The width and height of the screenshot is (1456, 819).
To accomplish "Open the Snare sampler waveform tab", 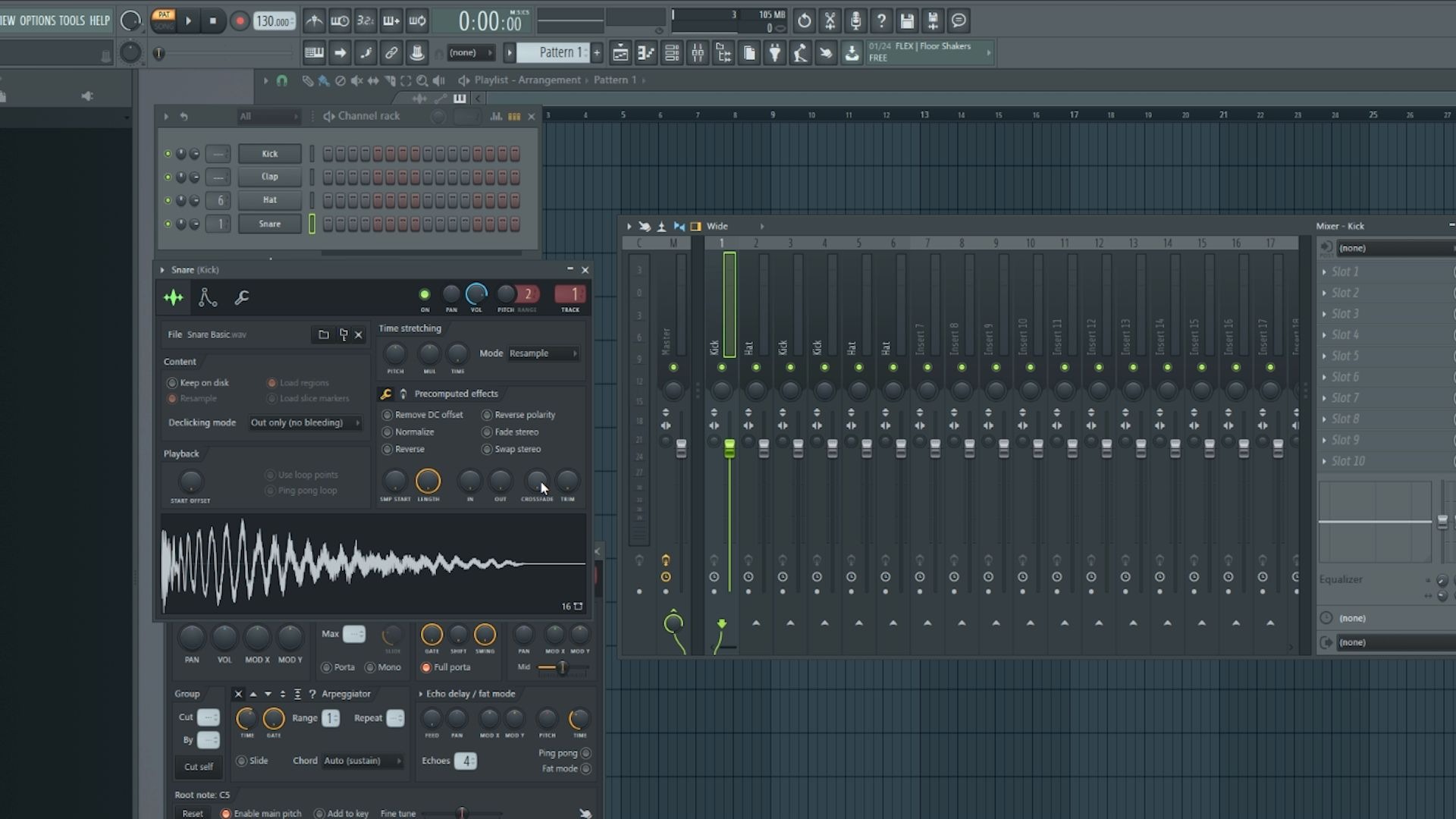I will point(174,297).
